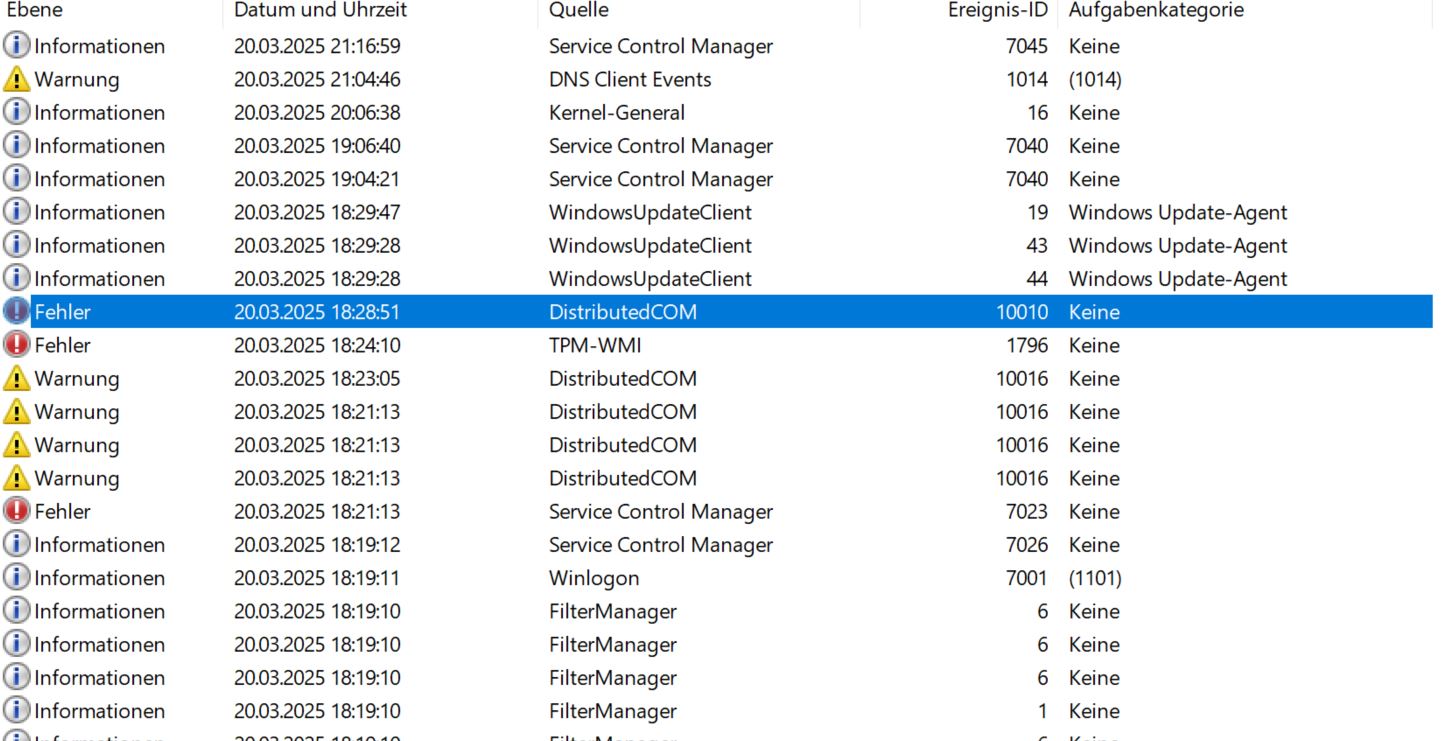Viewport: 1449px width, 741px height.
Task: Click the (1014) task category cell
Action: pos(1095,79)
